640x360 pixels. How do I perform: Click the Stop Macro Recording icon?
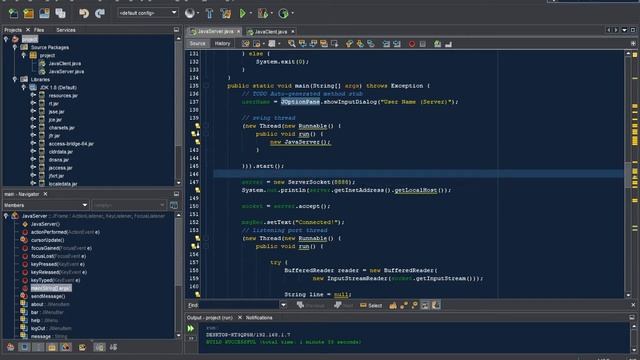click(423, 44)
